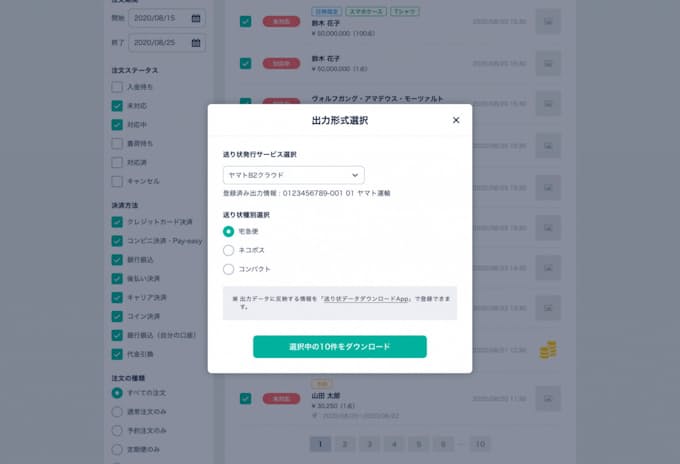Select the 宅急便 radio option
Screen dimensions: 680x464
[x=229, y=231]
